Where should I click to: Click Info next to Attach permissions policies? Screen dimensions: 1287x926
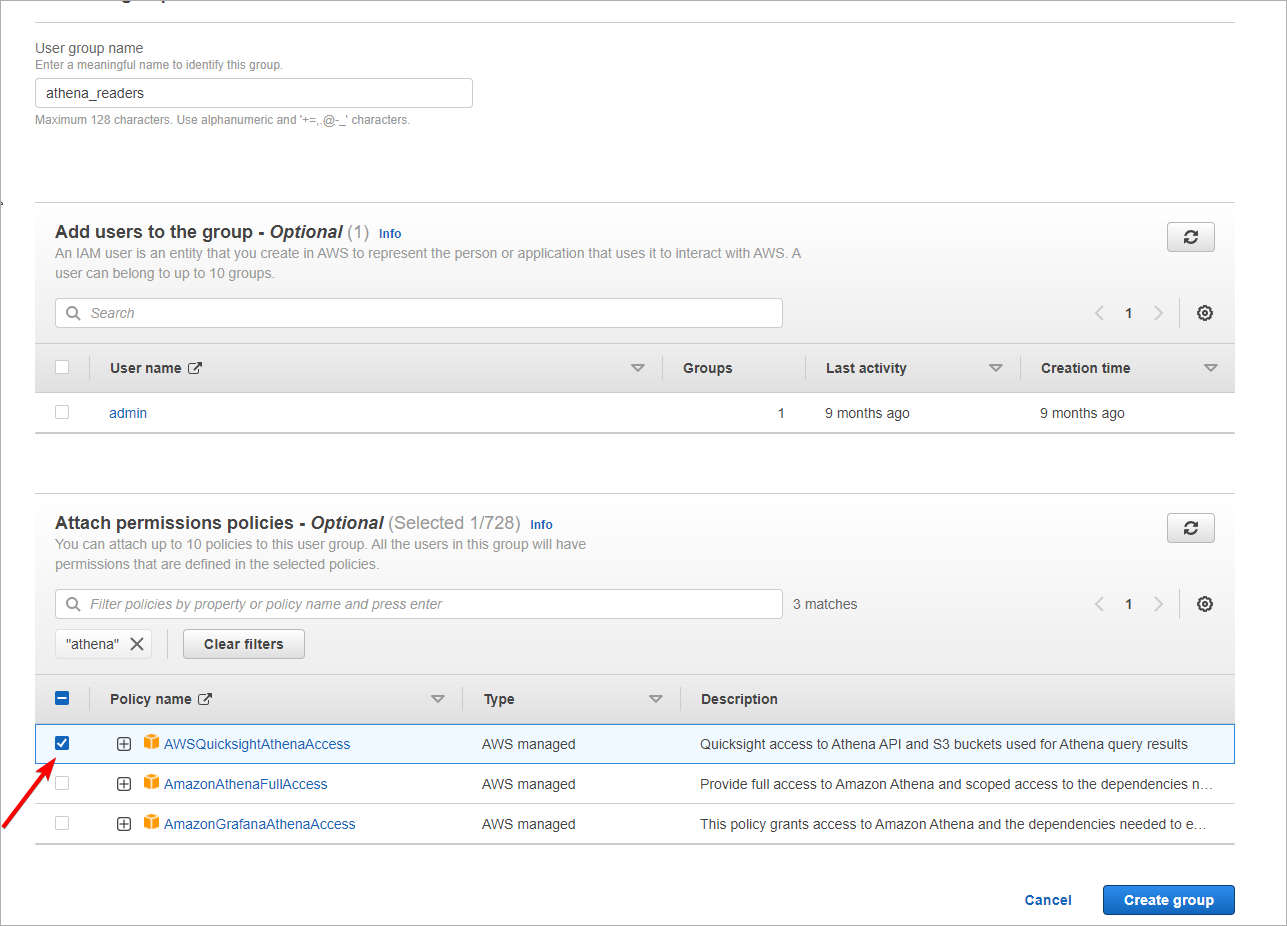[x=541, y=524]
